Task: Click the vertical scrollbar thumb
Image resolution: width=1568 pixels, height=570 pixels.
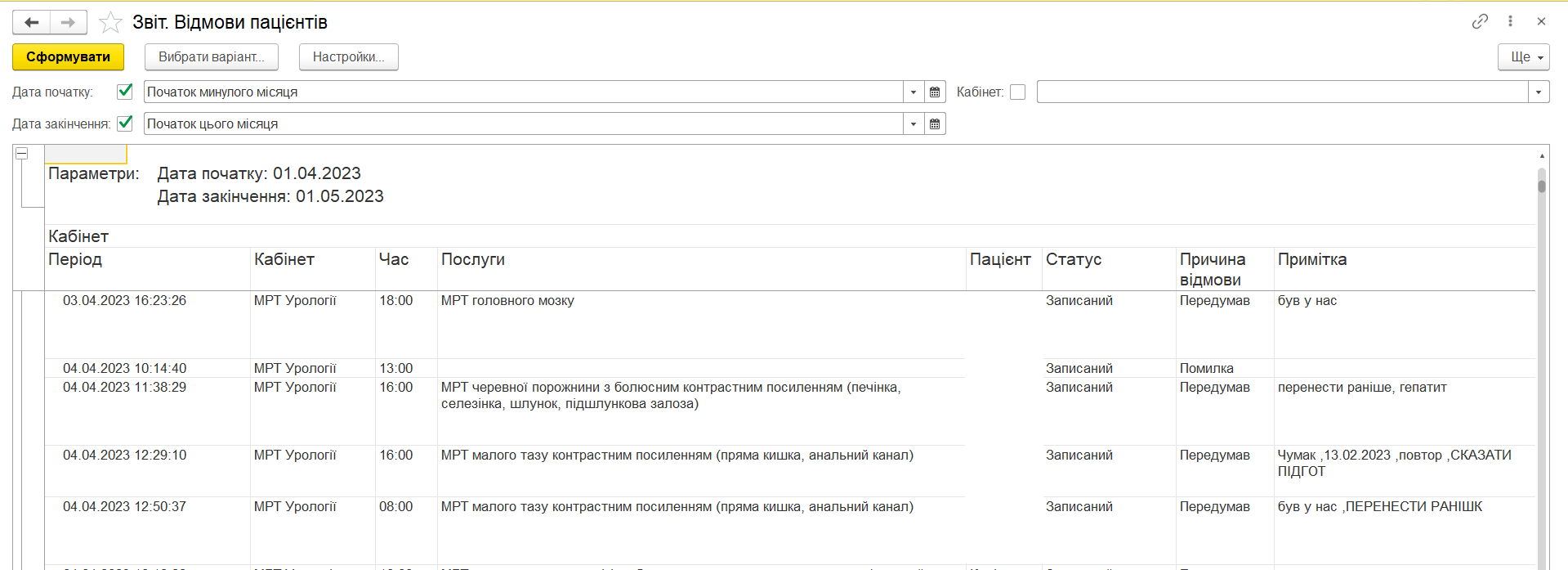Action: click(x=1542, y=186)
